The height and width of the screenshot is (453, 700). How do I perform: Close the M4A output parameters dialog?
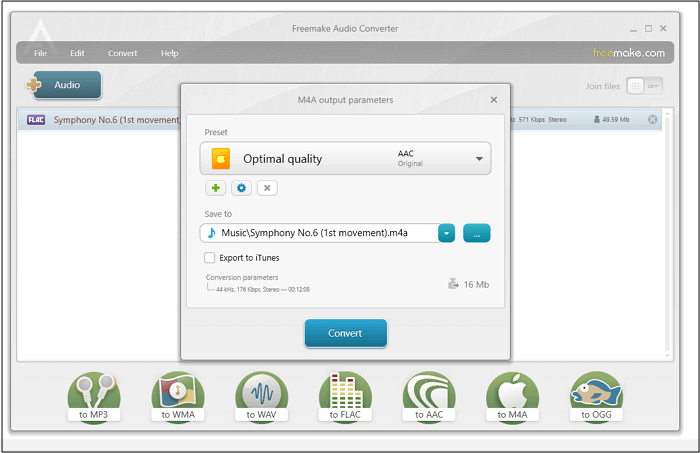(x=493, y=100)
